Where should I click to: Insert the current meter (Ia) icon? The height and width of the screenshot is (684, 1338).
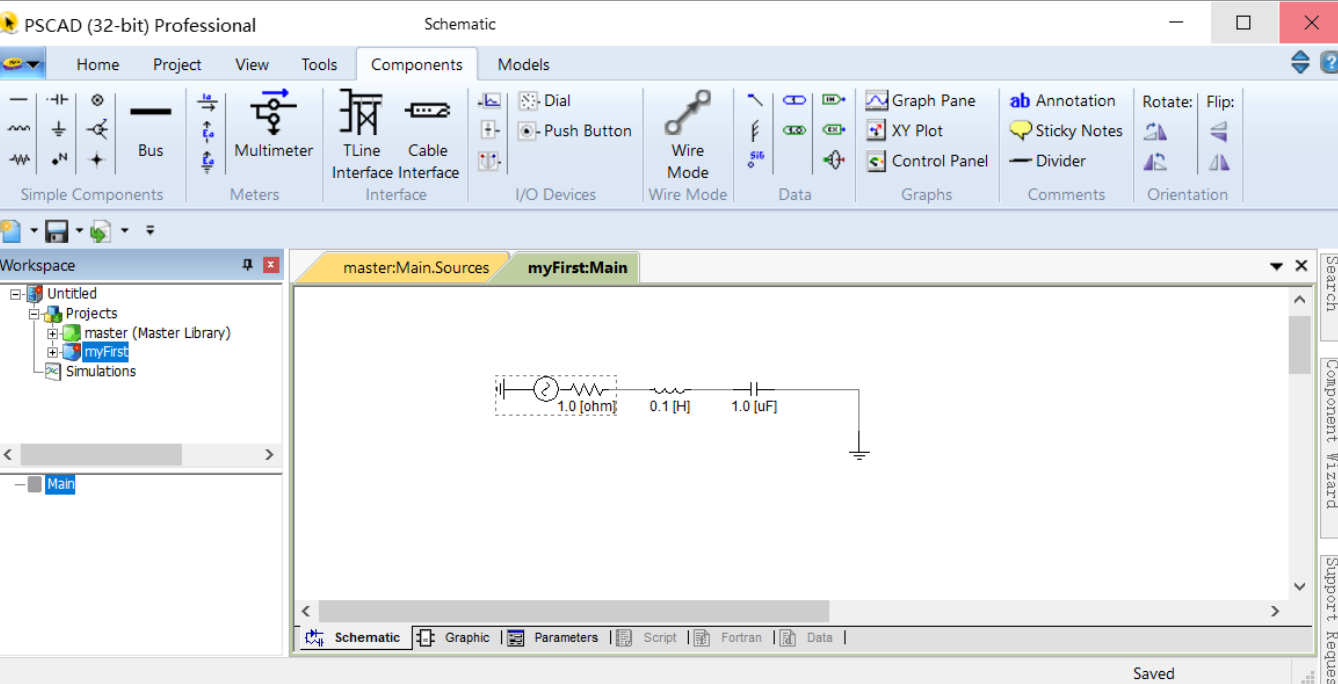207,101
